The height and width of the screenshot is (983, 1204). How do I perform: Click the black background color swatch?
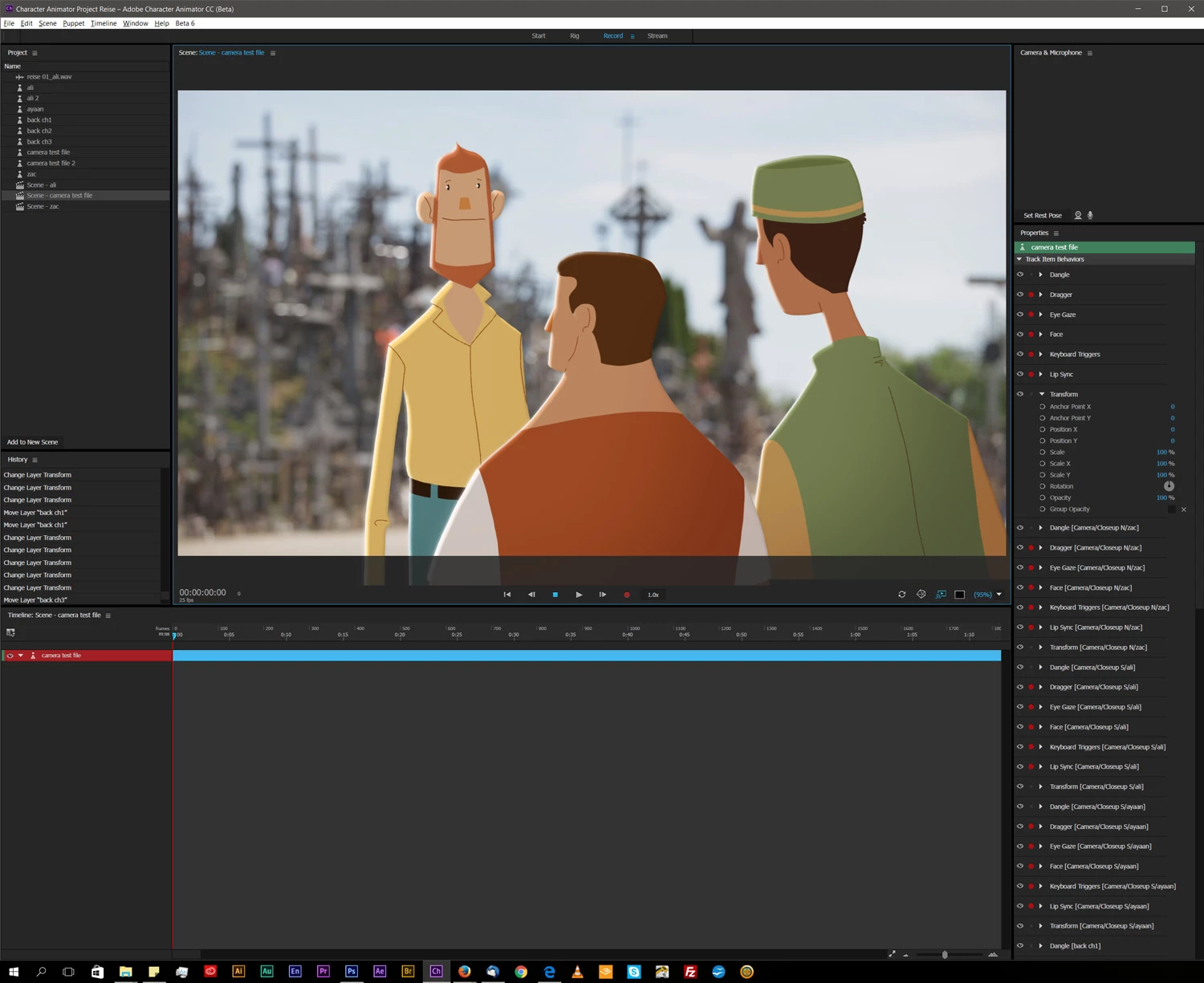[x=960, y=595]
